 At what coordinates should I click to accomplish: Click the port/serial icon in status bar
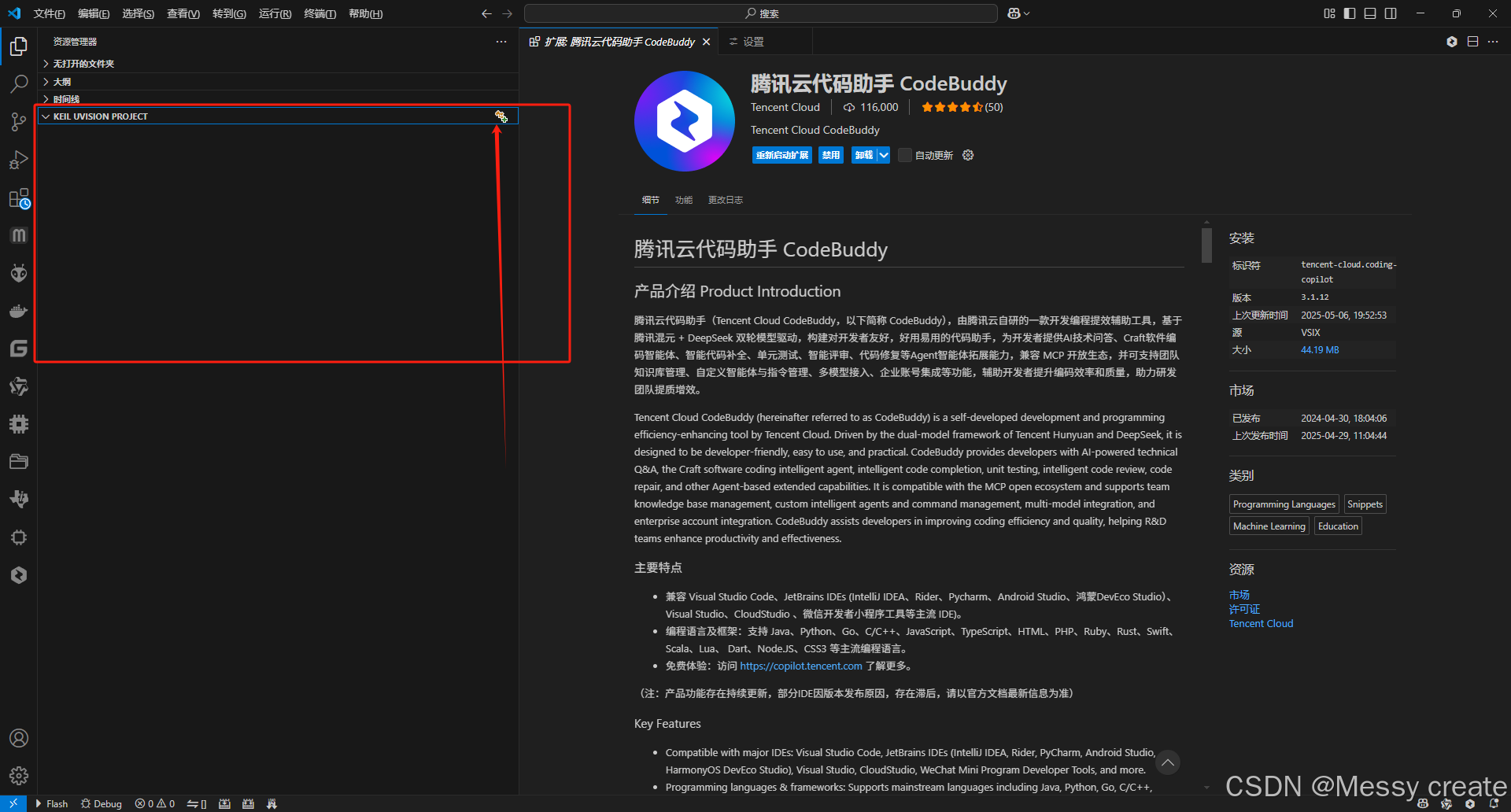(197, 803)
